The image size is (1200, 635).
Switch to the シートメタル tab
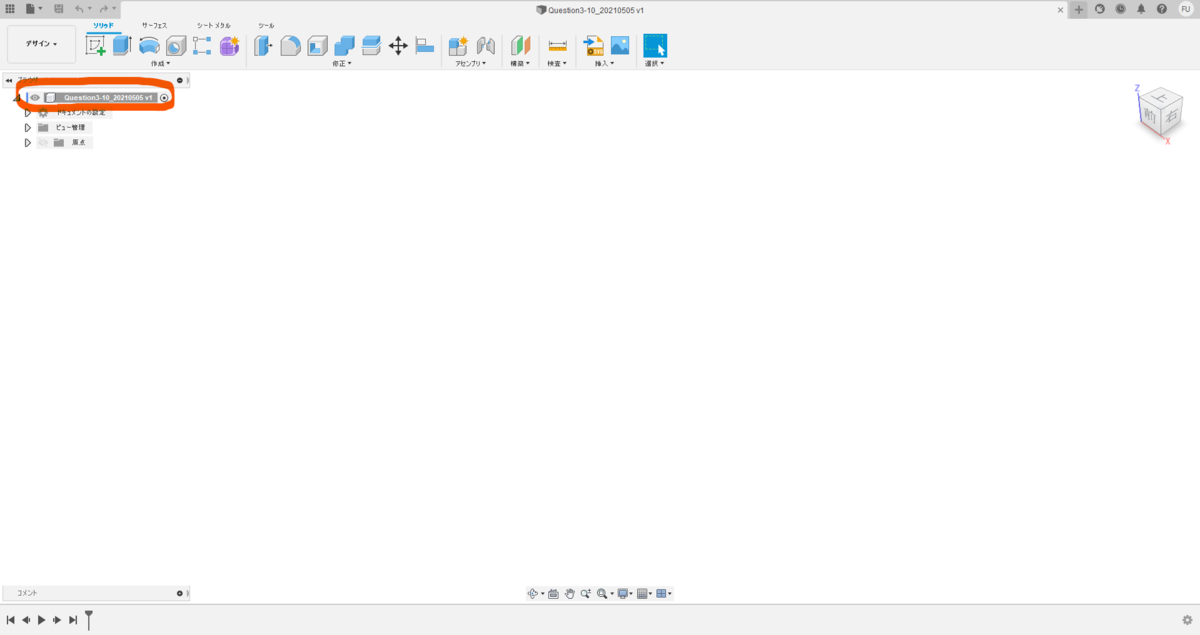[214, 24]
